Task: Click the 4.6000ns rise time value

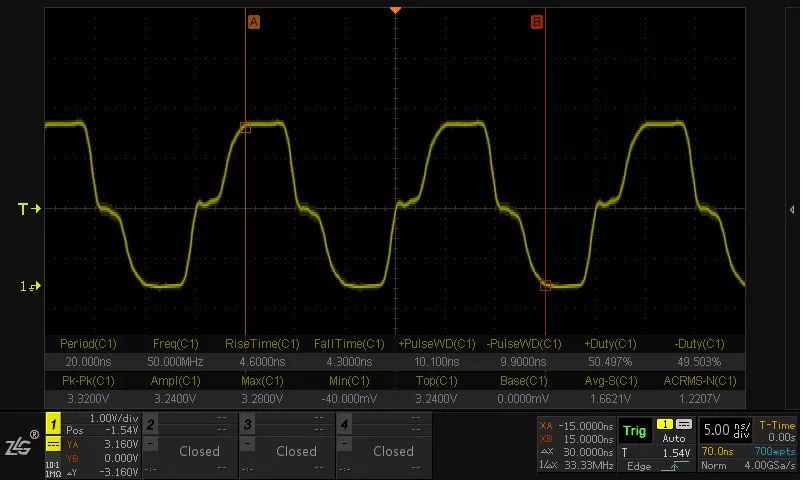Action: pyautogui.click(x=262, y=362)
